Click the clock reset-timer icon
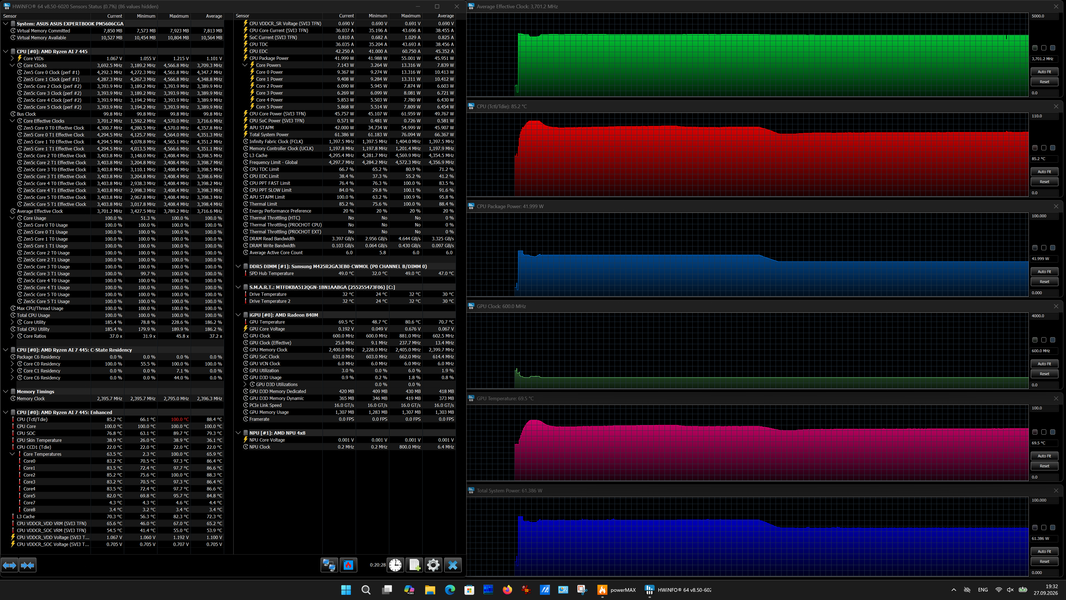This screenshot has width=1066, height=600. [x=395, y=565]
